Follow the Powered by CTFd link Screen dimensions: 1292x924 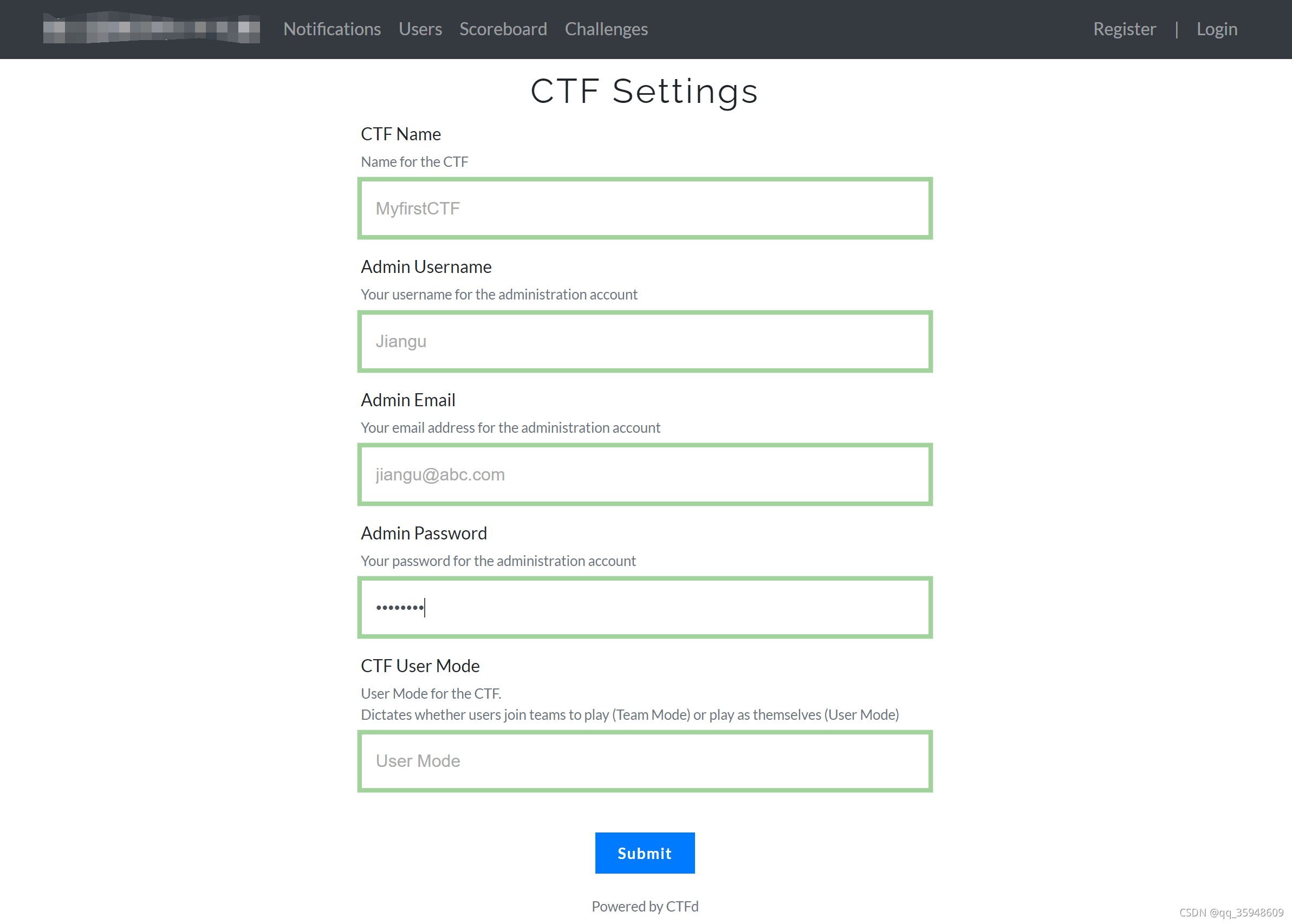point(645,906)
